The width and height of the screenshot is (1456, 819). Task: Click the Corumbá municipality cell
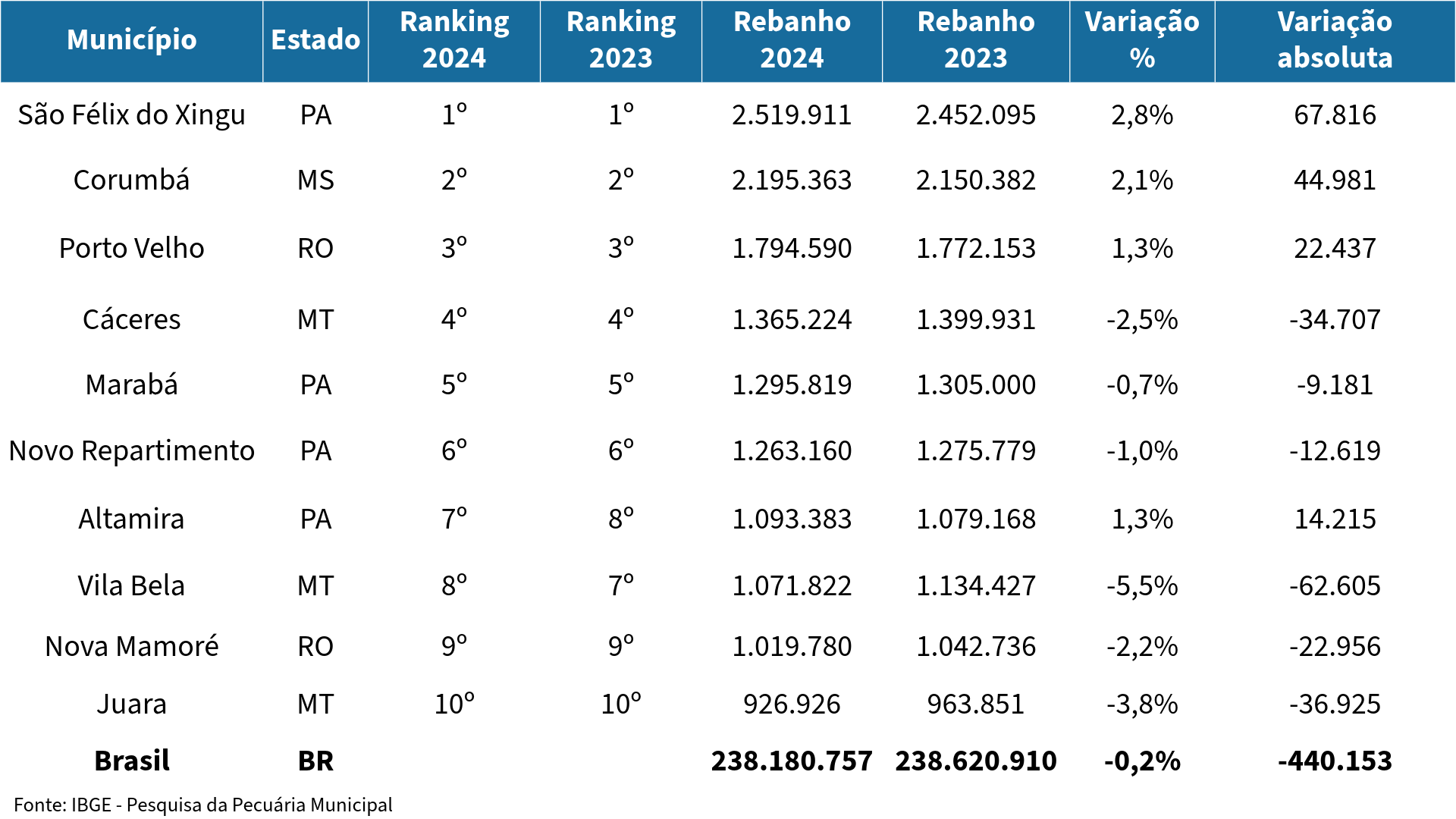pos(132,180)
